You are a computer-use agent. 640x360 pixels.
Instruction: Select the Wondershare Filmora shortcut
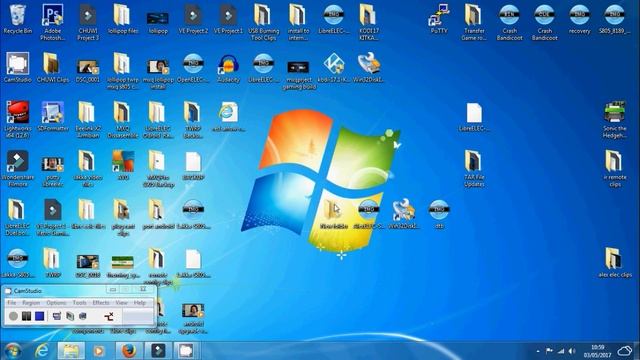click(18, 168)
